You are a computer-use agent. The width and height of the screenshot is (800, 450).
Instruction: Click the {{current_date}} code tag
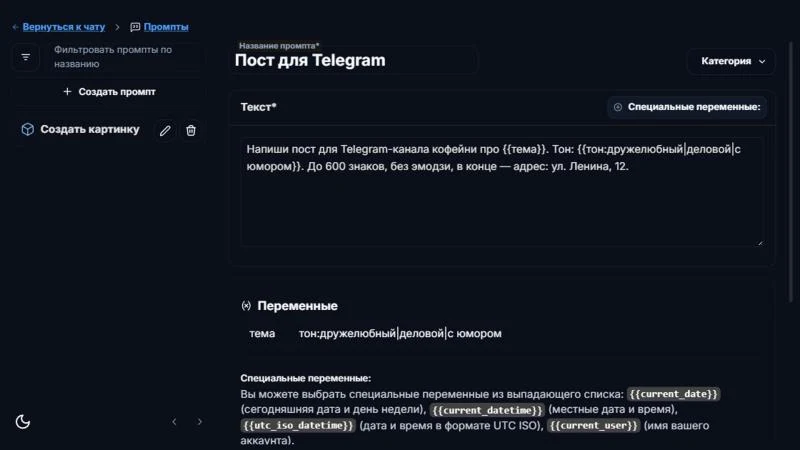(673, 394)
